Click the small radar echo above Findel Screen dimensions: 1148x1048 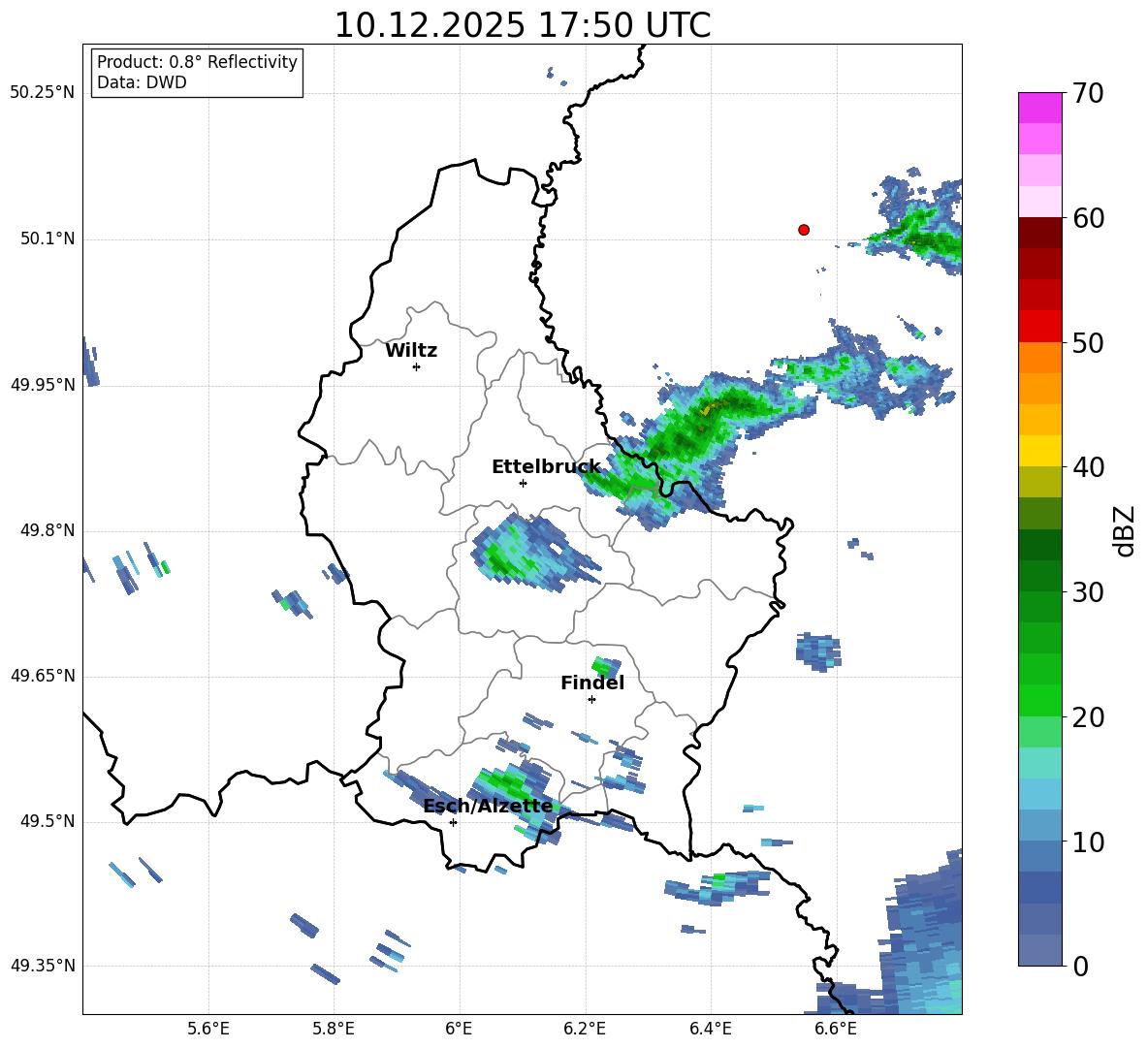click(606, 667)
